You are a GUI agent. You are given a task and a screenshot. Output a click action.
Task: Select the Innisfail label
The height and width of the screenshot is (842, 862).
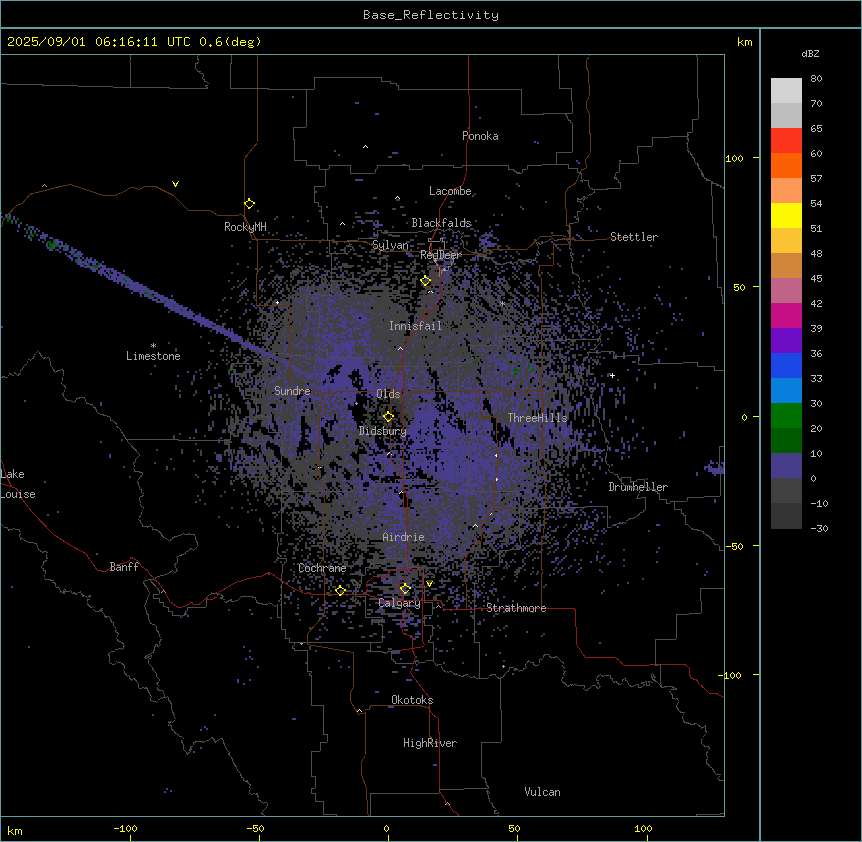[415, 326]
